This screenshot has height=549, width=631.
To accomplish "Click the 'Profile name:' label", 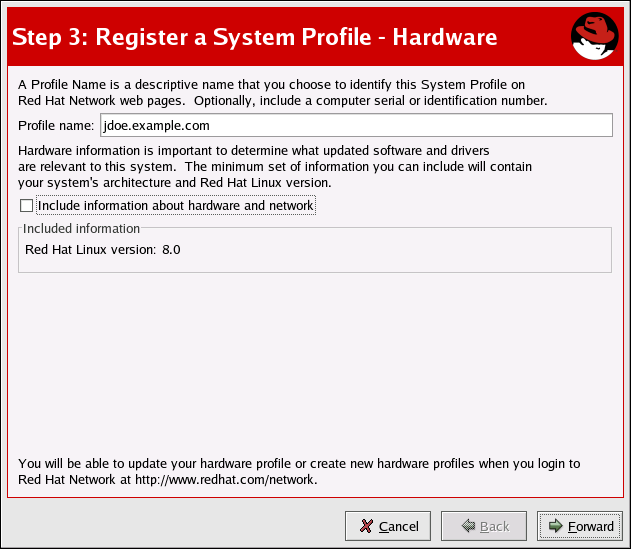I will 56,126.
